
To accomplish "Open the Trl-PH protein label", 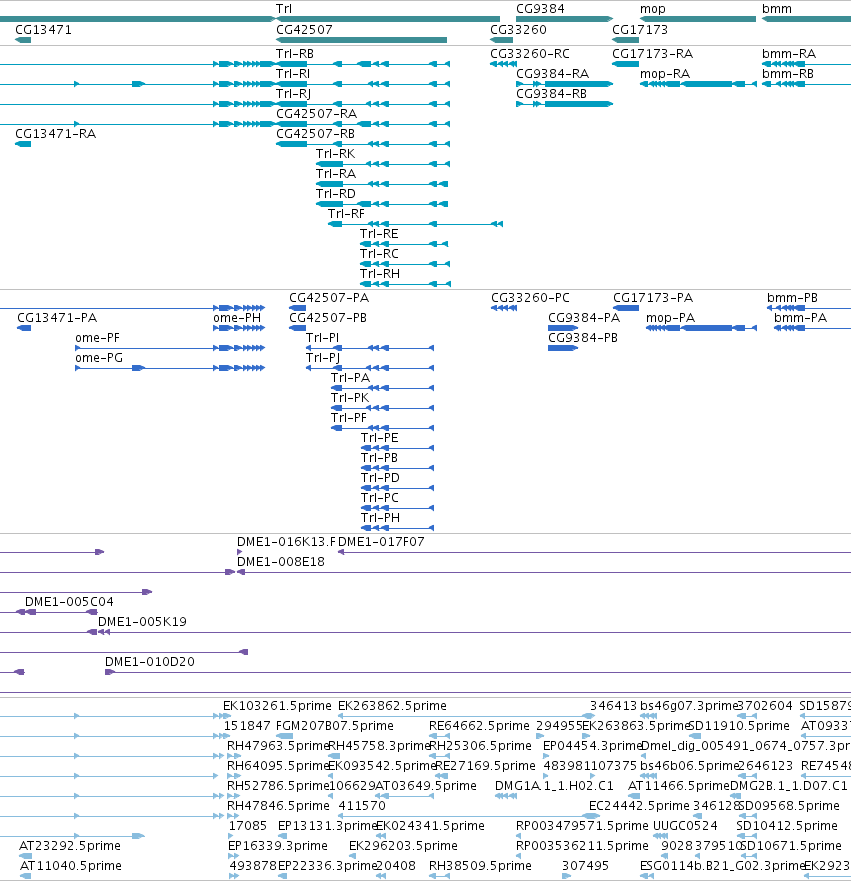I will (x=380, y=517).
